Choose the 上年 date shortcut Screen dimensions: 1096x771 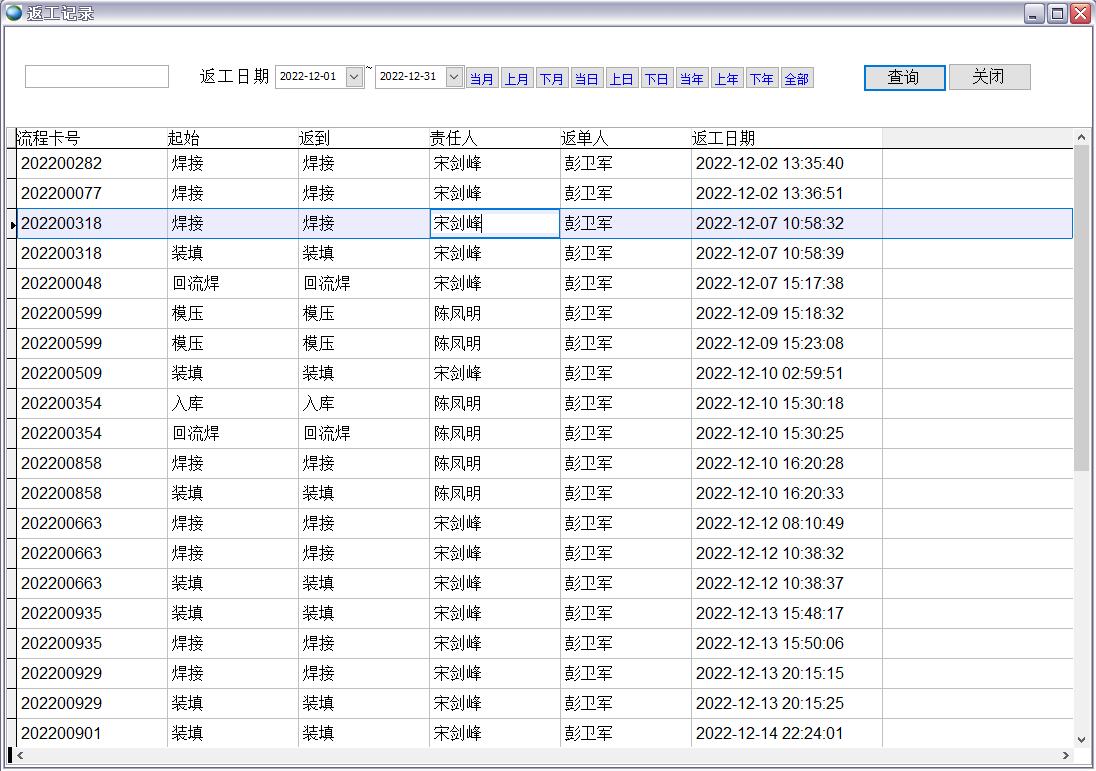pos(727,79)
